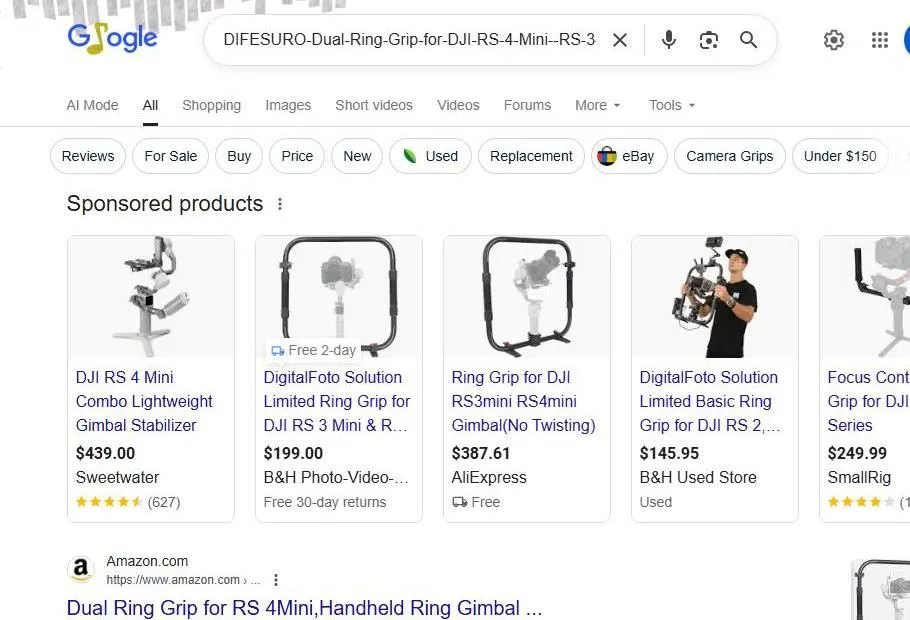Open the DJI RS 4 Mini Combo Sweetwater listing
Image resolution: width=910 pixels, height=620 pixels.
(144, 401)
